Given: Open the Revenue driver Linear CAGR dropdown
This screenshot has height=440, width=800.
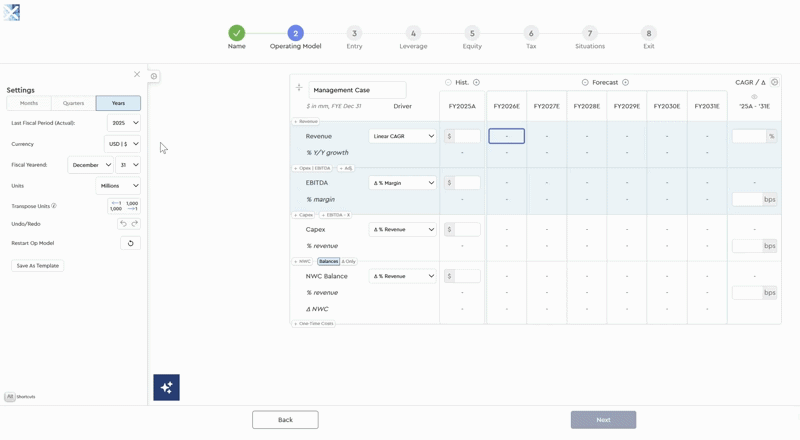Looking at the screenshot, I should click(x=403, y=136).
